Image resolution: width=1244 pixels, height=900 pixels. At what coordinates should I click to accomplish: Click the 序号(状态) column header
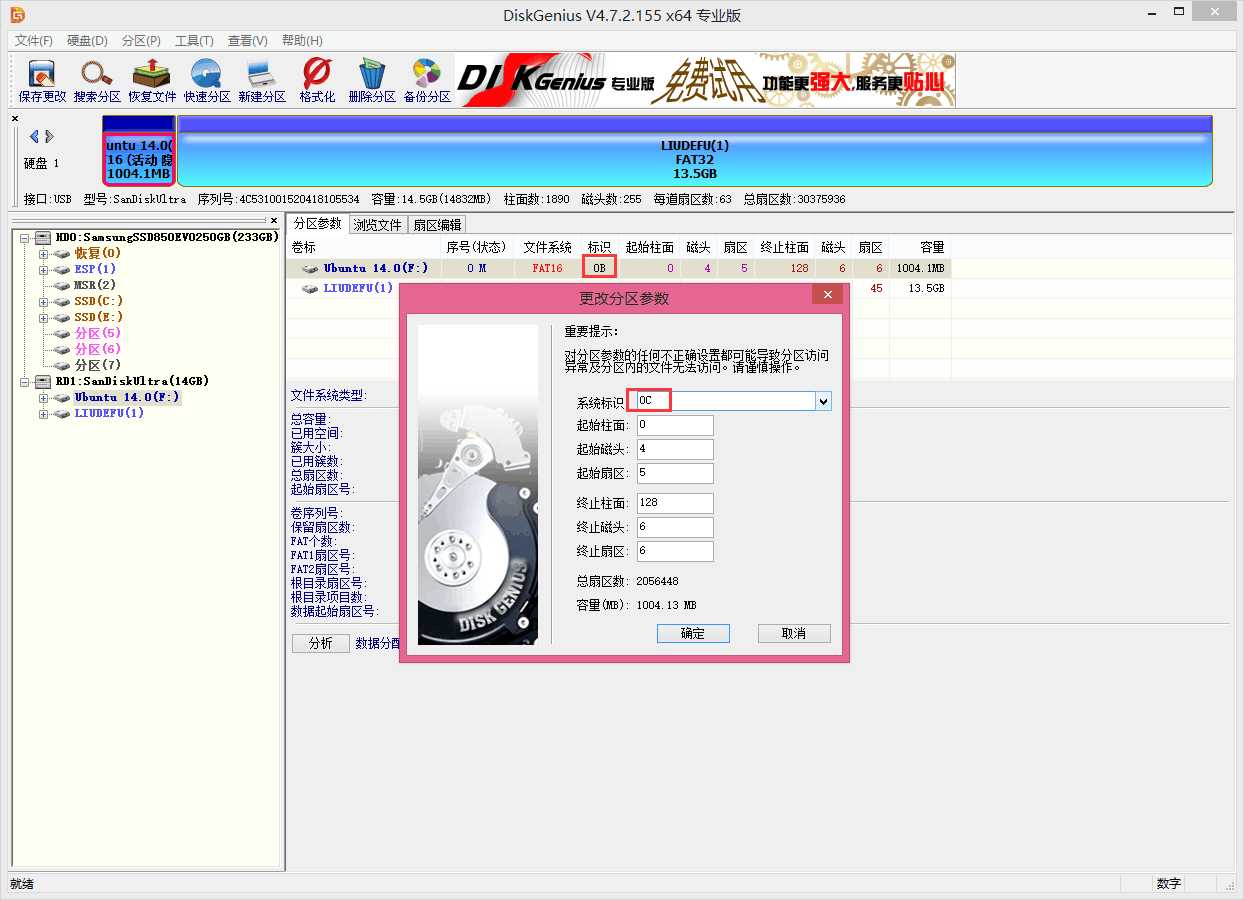(478, 247)
